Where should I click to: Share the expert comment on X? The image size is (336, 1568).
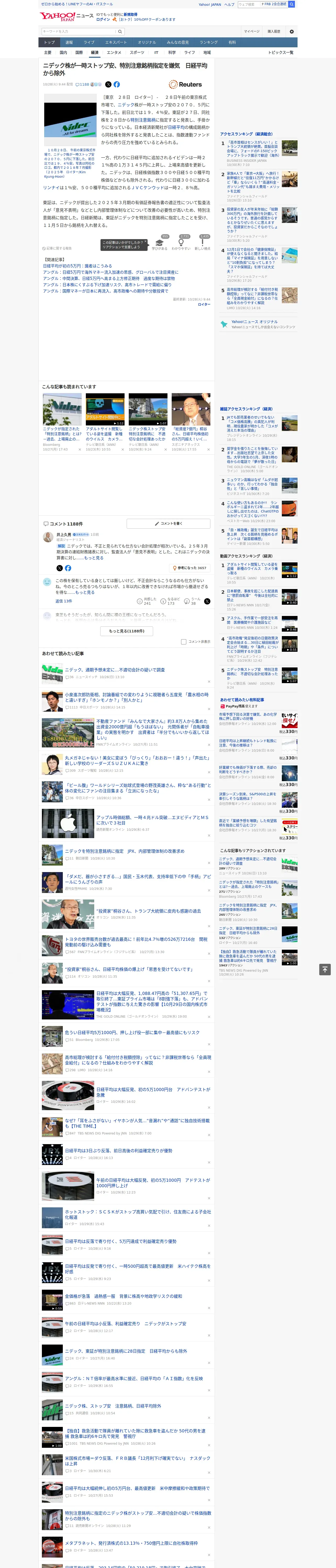[59, 568]
